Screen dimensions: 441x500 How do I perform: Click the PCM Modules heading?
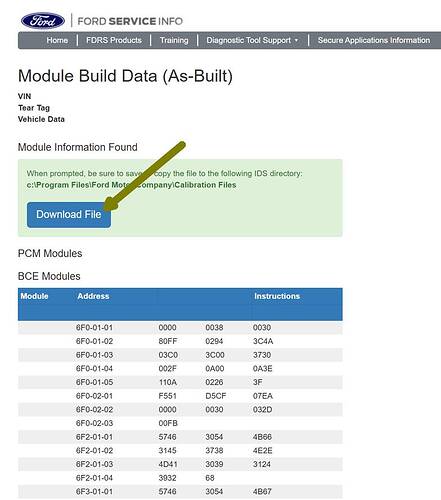50,253
